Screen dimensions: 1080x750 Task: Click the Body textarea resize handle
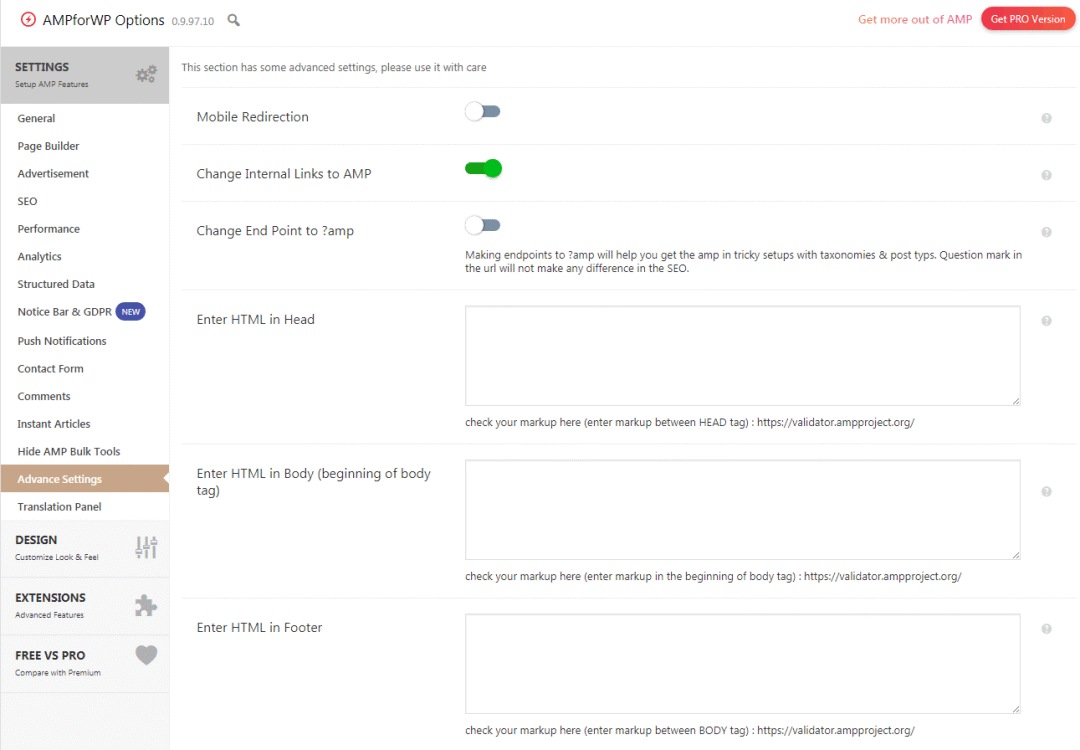[1016, 555]
